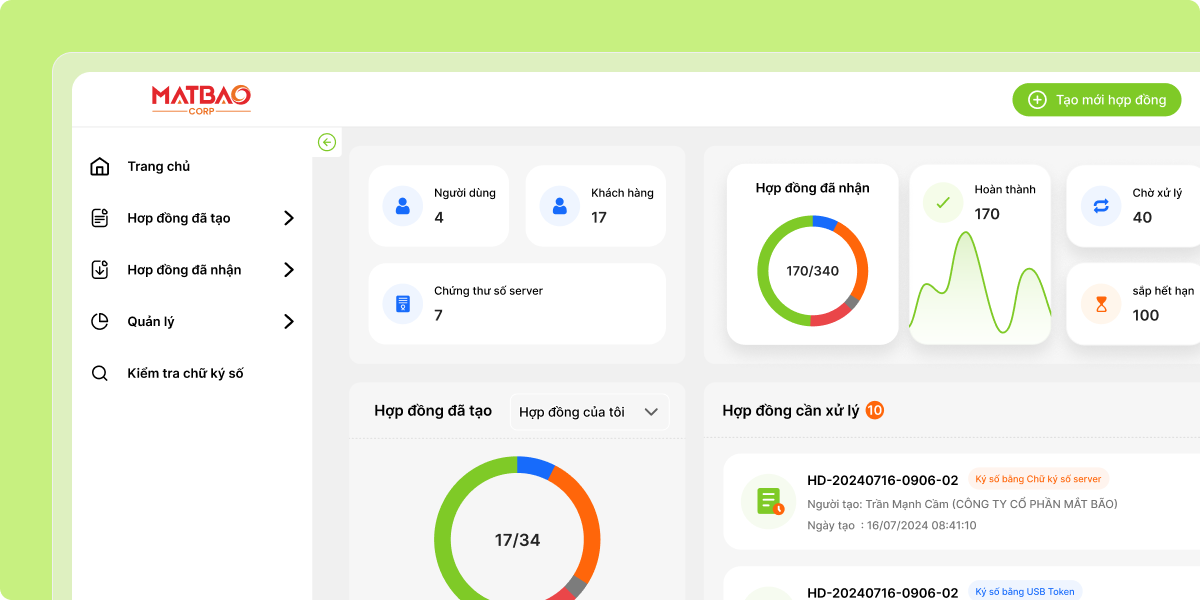Click the orange 10 count badge
The height and width of the screenshot is (600, 1200).
[x=875, y=410]
